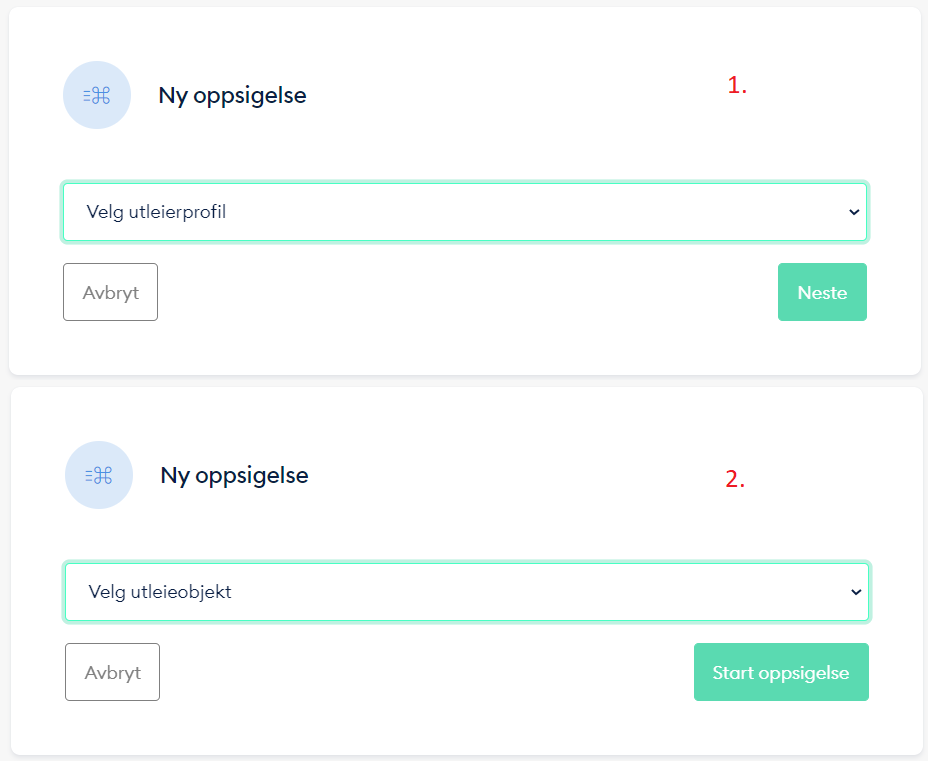928x761 pixels.
Task: Click the "Velg utleieobjekt" placeholder text
Action: (x=160, y=592)
